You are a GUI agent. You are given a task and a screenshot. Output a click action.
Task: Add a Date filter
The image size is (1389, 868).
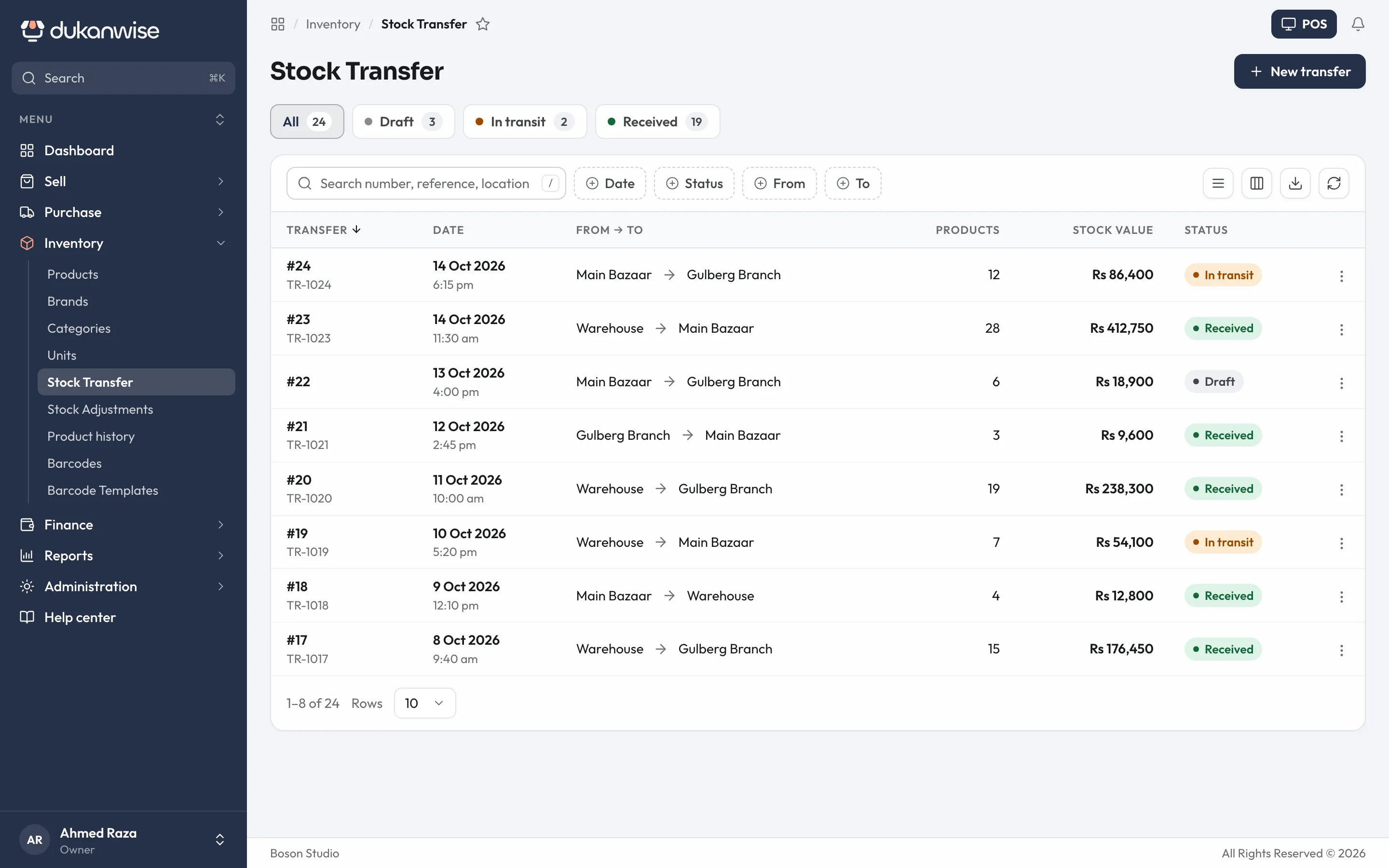coord(610,183)
